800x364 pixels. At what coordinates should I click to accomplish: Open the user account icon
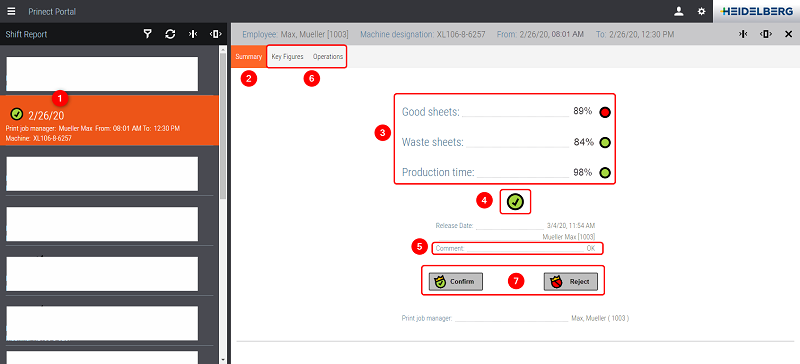coord(679,11)
